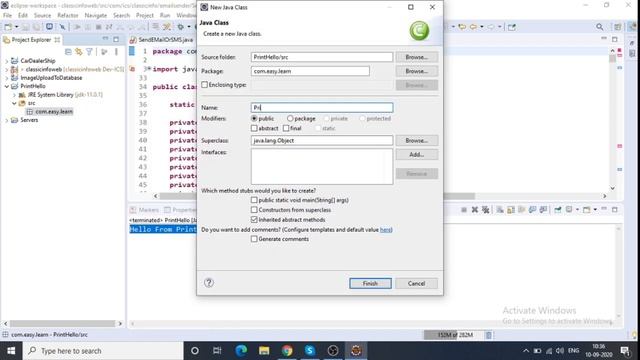Enable the Generate comments checkbox
The height and width of the screenshot is (360, 640).
[254, 239]
